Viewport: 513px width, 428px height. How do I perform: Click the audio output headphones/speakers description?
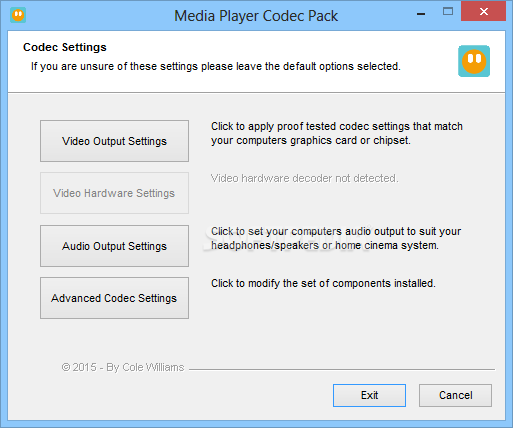(336, 238)
